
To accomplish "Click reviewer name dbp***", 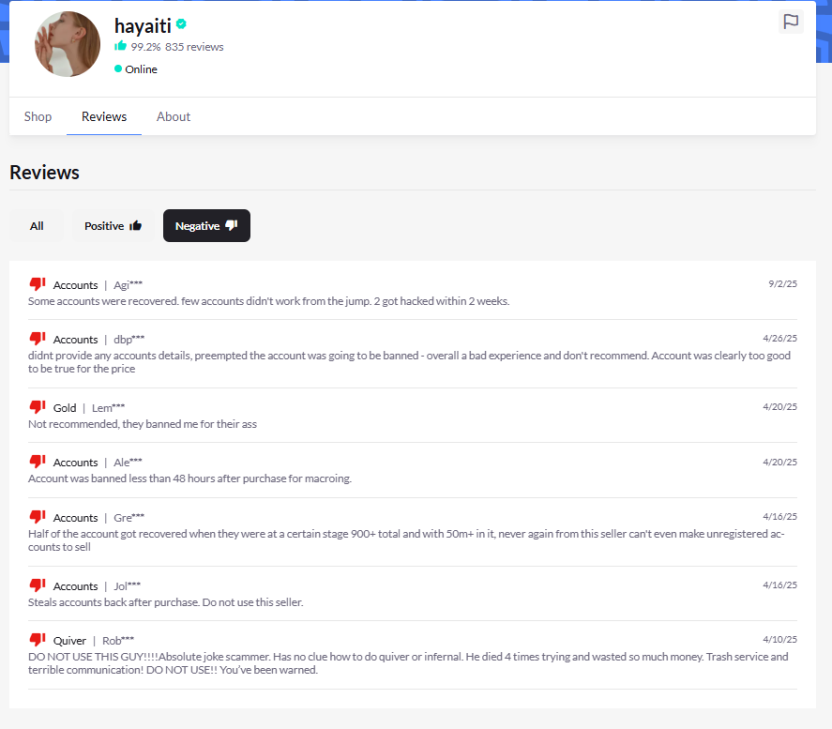I will click(129, 340).
